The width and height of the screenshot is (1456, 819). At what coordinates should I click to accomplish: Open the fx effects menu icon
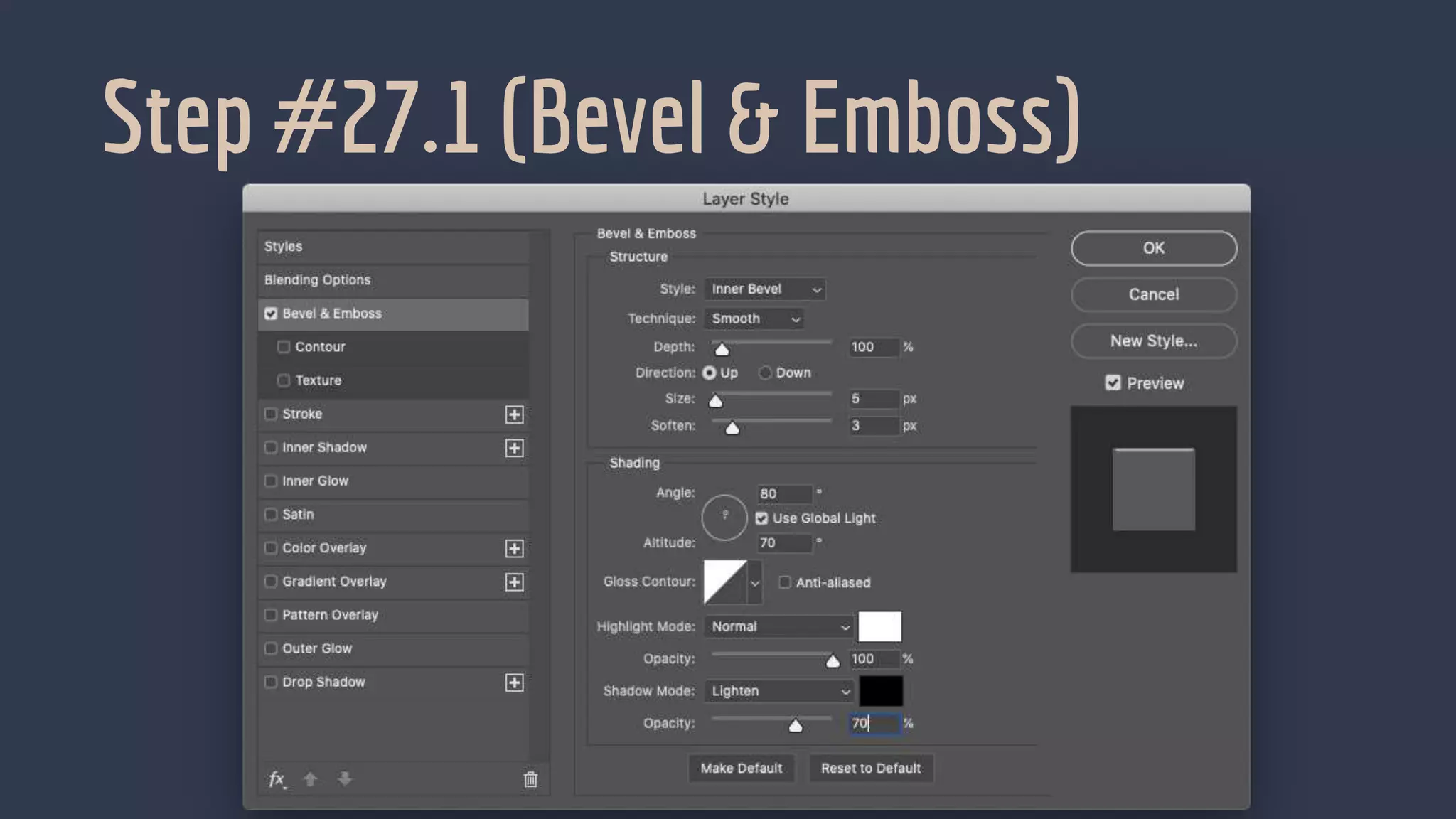277,779
